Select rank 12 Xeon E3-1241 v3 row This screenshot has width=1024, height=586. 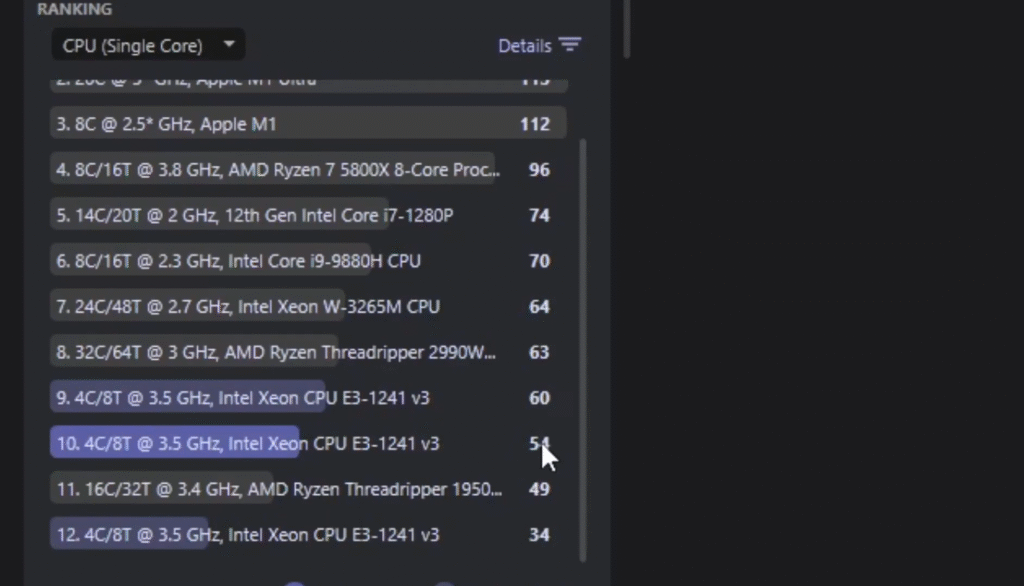[247, 535]
